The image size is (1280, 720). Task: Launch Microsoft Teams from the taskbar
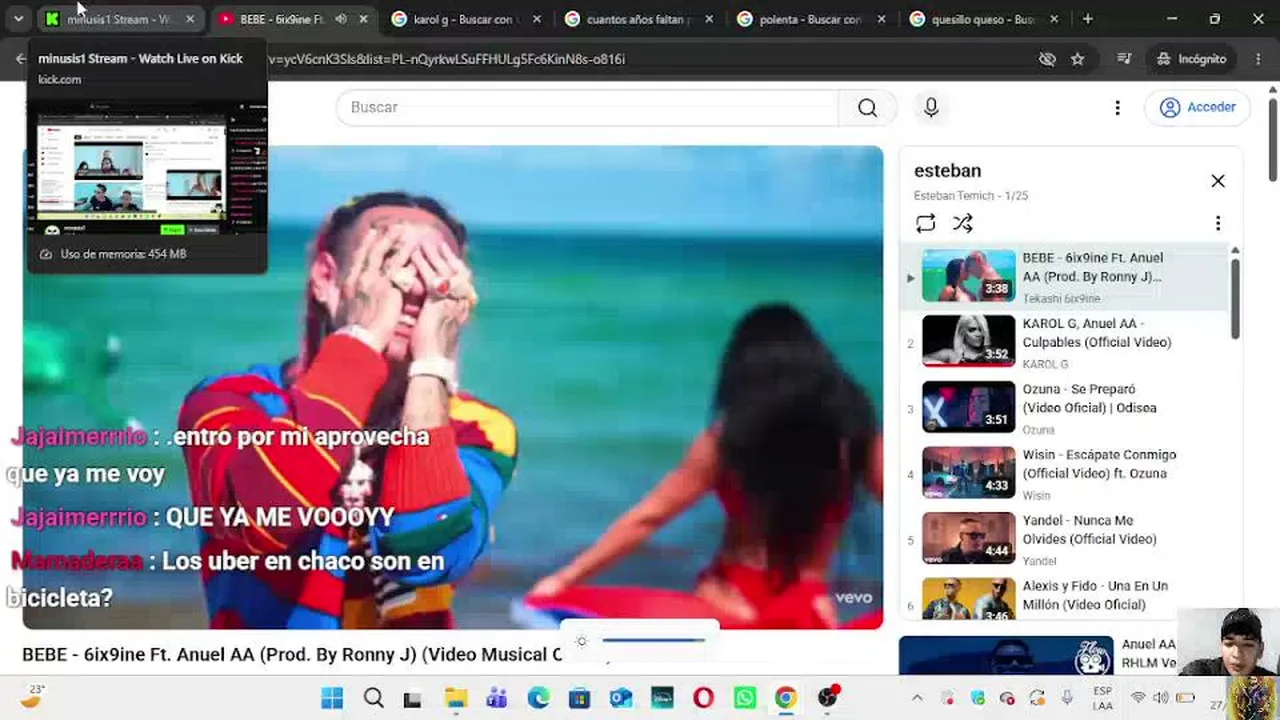coord(497,698)
